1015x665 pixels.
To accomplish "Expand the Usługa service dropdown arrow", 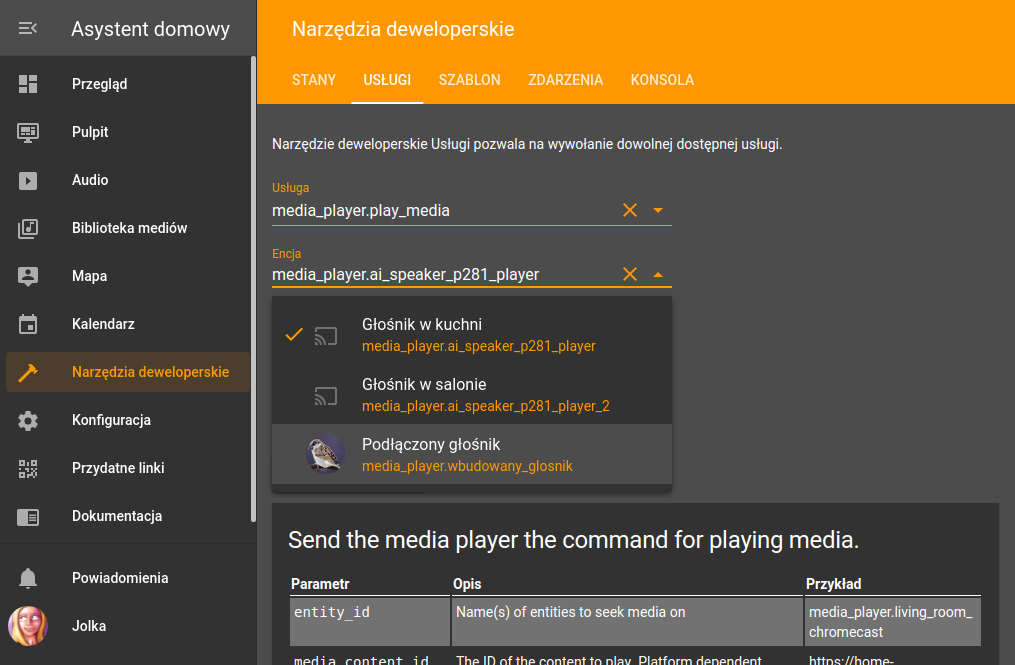I will click(x=658, y=210).
